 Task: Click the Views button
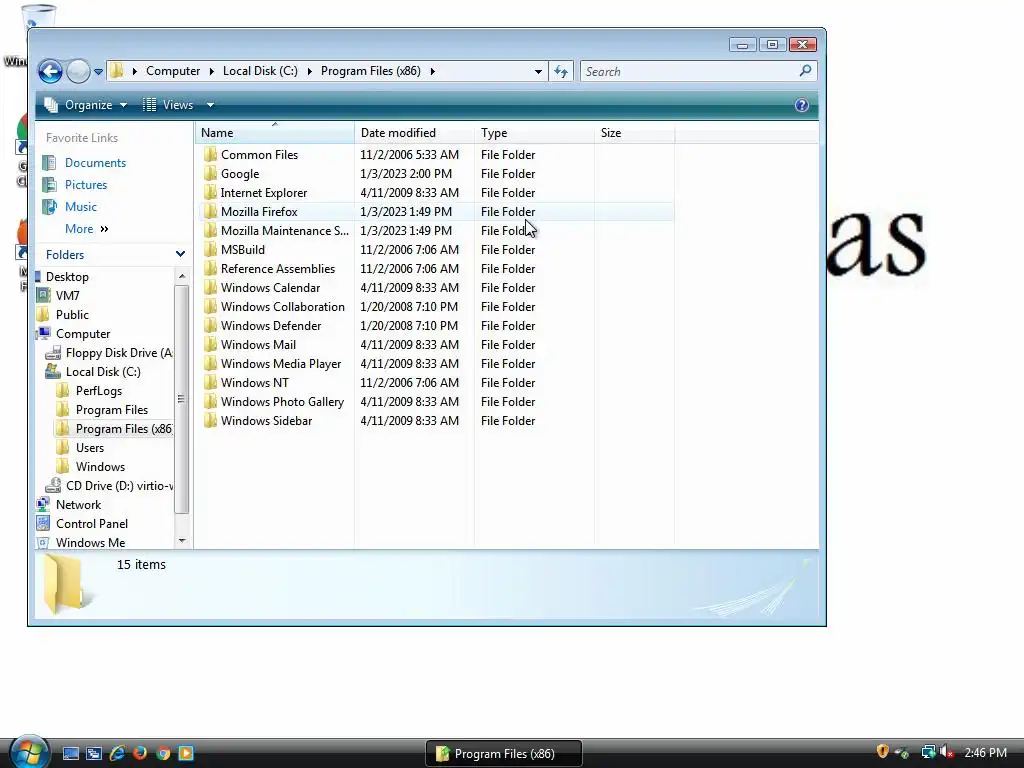tap(168, 105)
